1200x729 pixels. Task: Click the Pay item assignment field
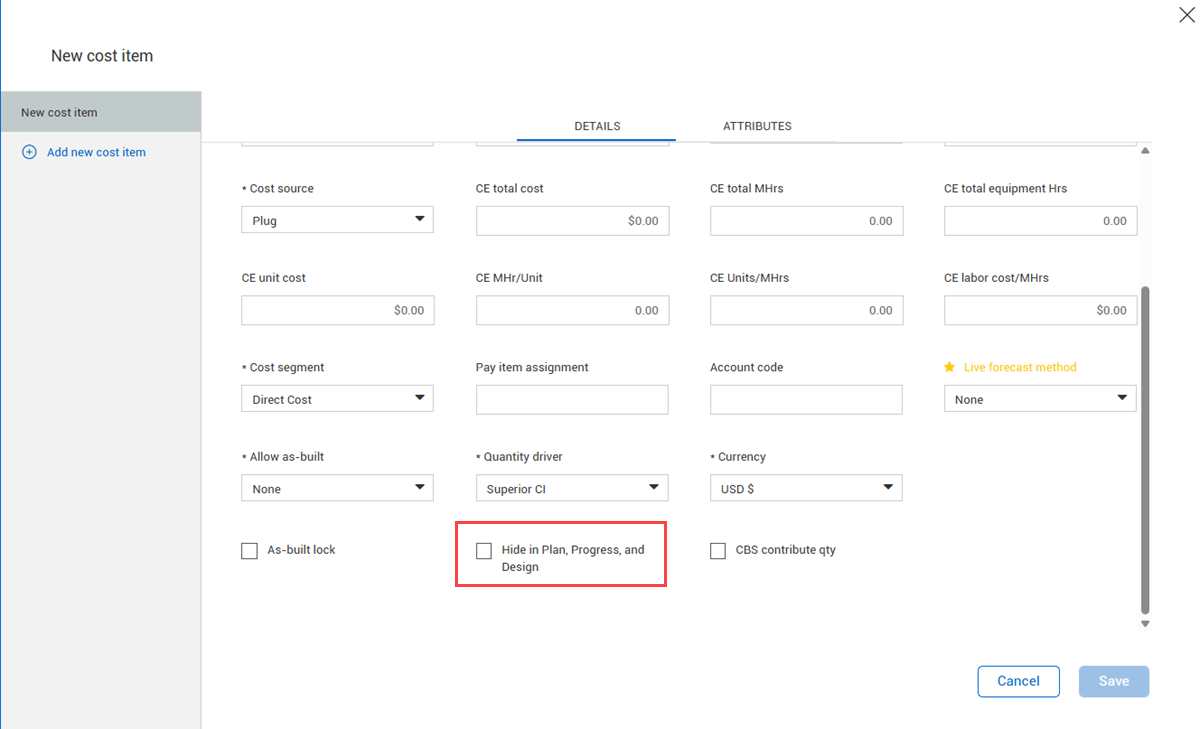coord(571,399)
